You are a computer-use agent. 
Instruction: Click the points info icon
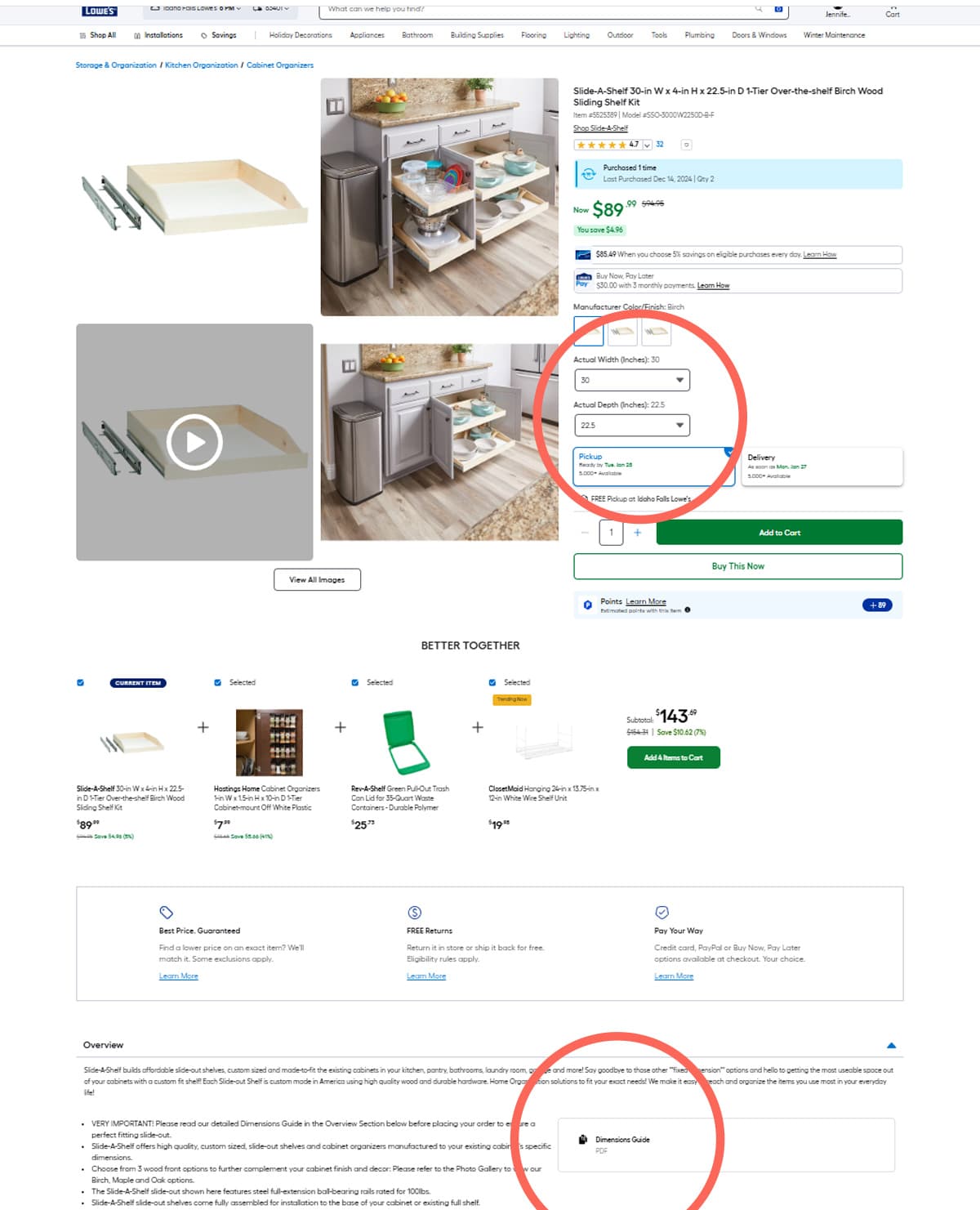(688, 609)
